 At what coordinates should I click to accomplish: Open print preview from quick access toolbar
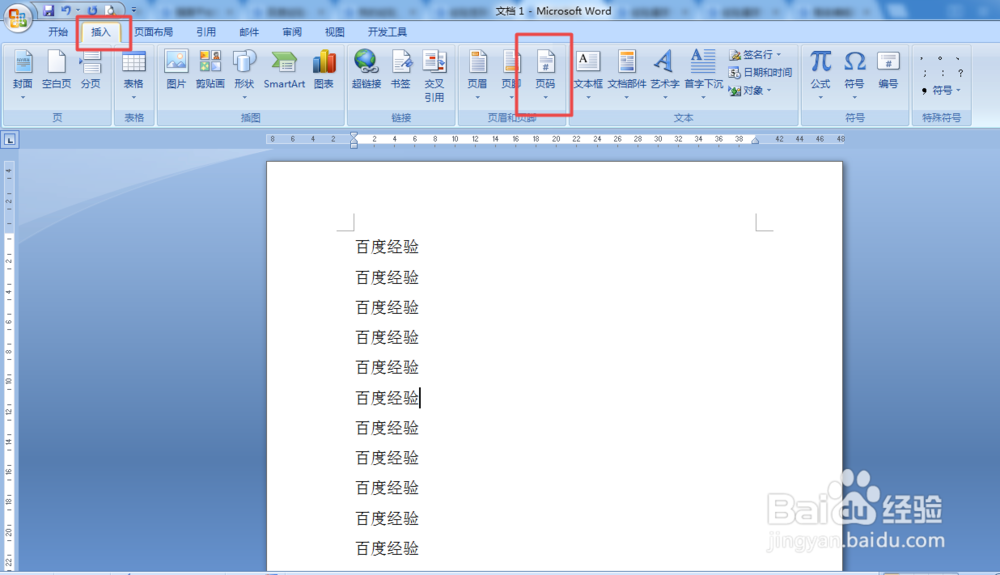tap(110, 10)
